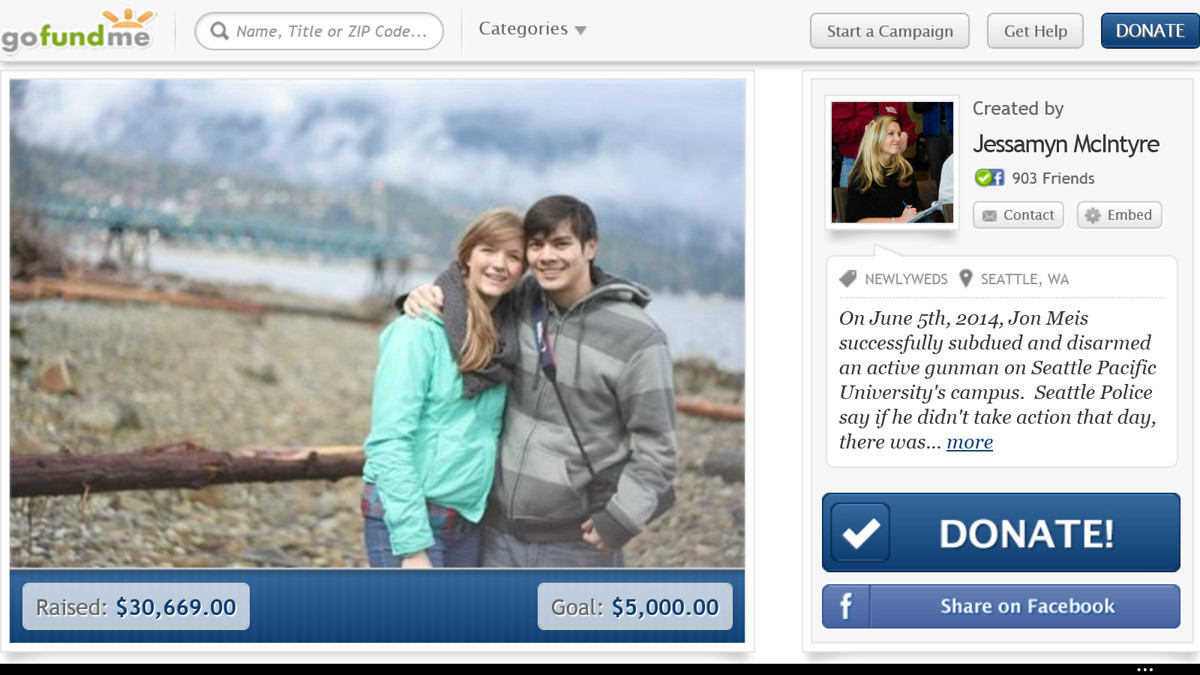1200x675 pixels.
Task: Click the GoFundMe logo
Action: coord(78,30)
